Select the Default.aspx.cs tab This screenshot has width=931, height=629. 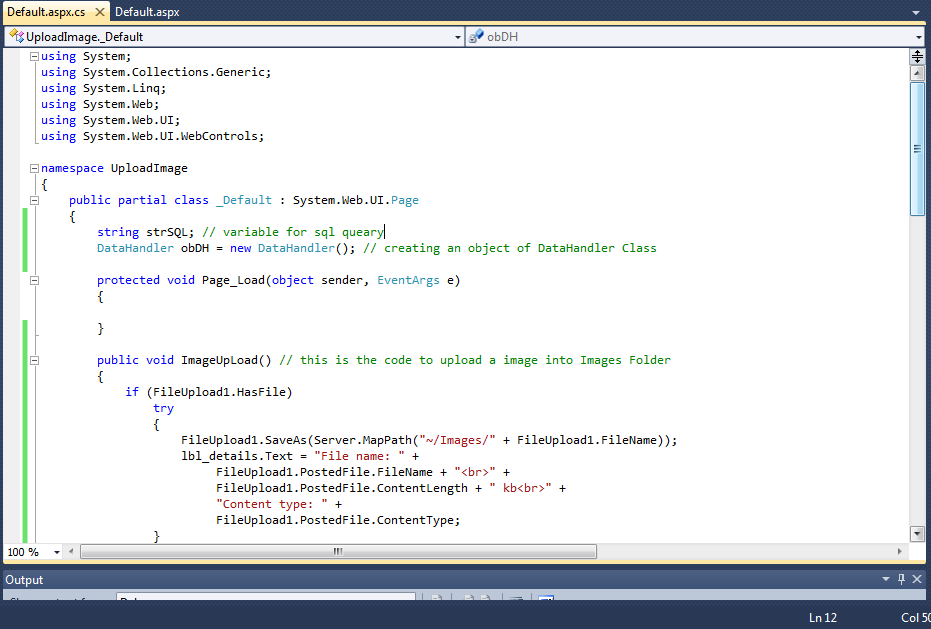46,12
